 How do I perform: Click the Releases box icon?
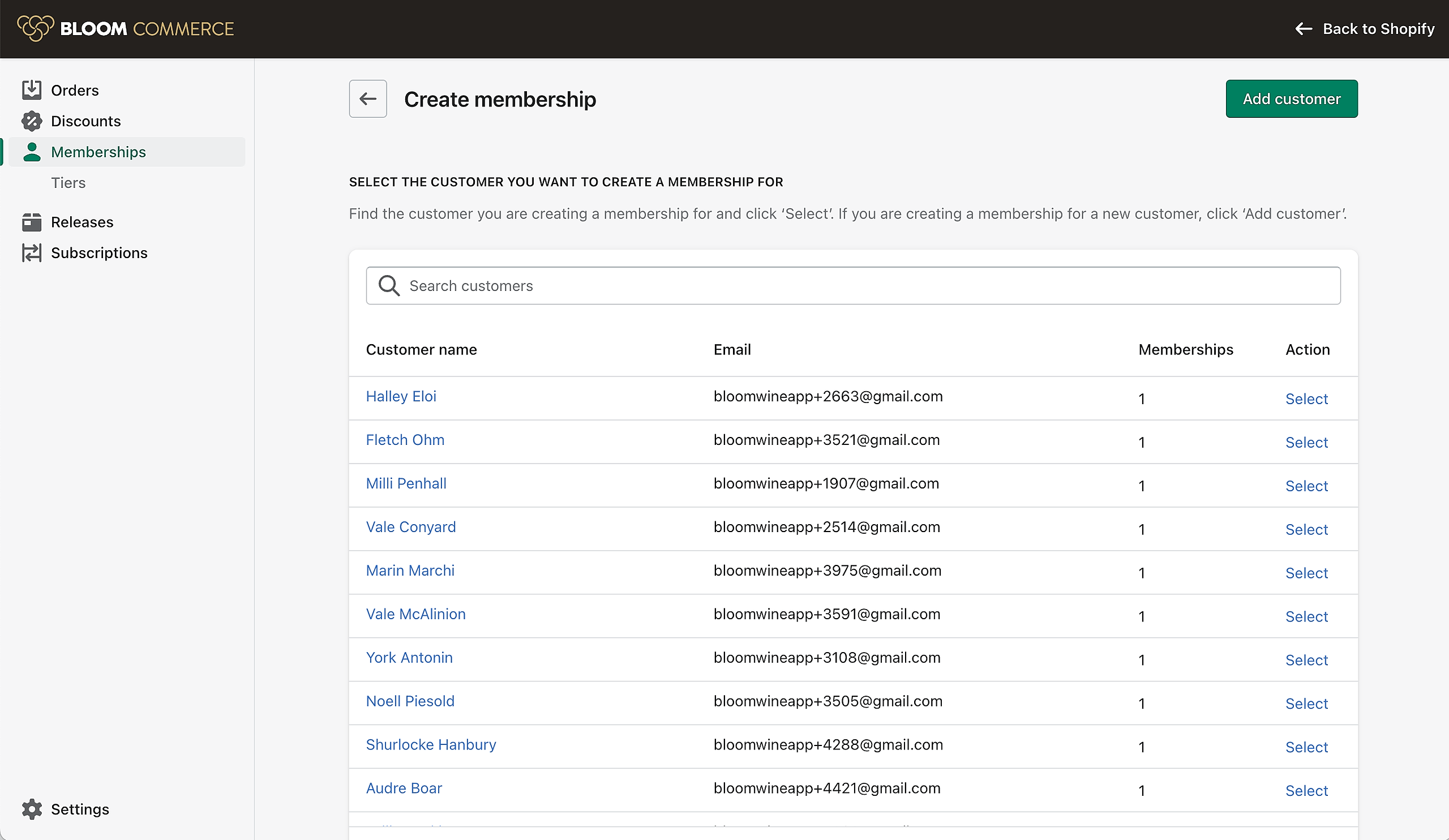32,222
